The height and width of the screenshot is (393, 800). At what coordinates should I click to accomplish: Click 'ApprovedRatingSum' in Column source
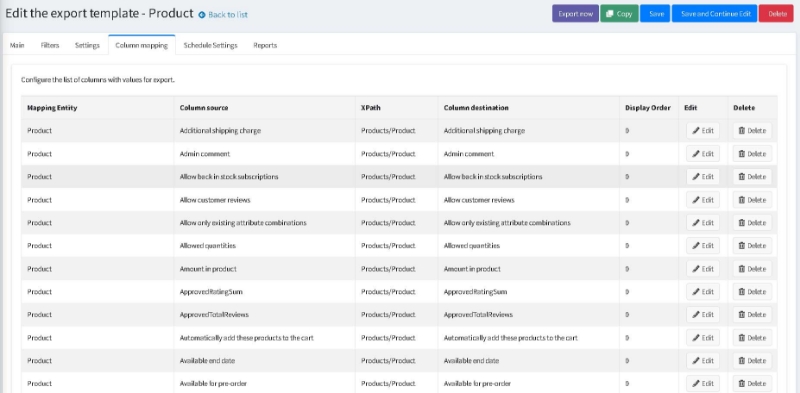211,292
